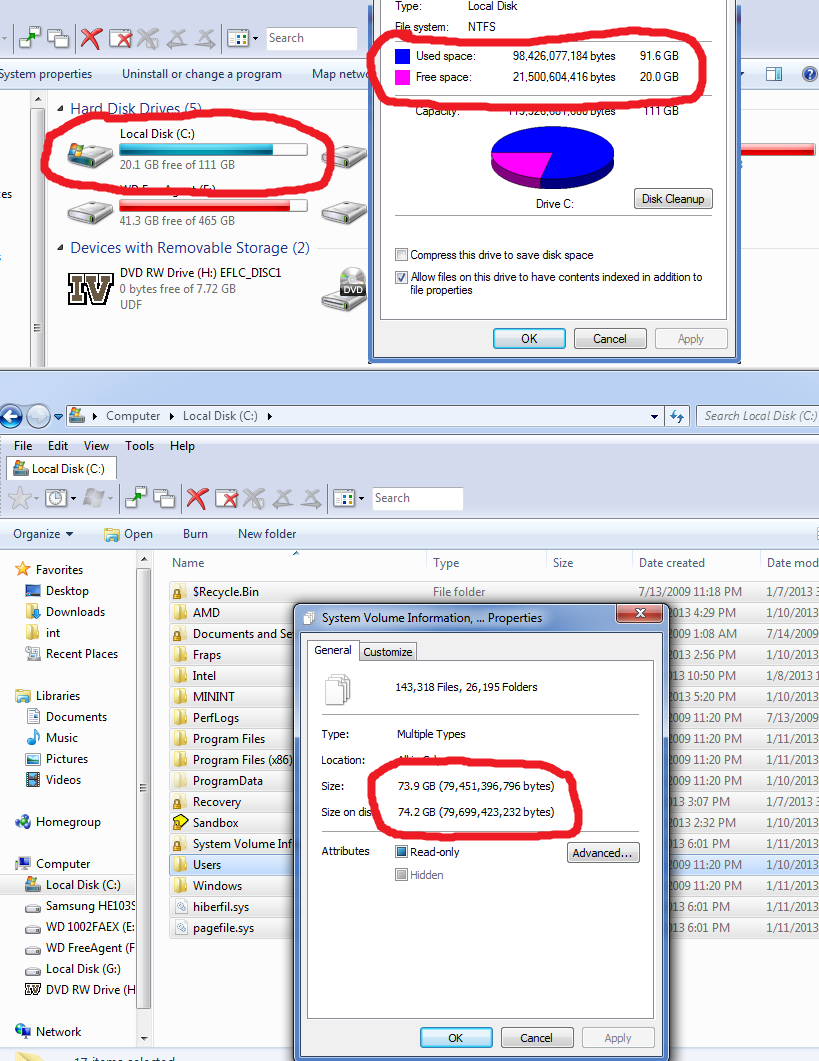Click the Music library icon in navigation pane
Image resolution: width=819 pixels, height=1061 pixels.
(x=32, y=738)
